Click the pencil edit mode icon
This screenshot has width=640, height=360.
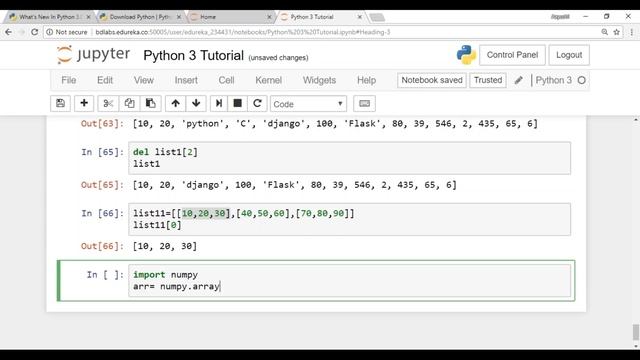[x=518, y=80]
